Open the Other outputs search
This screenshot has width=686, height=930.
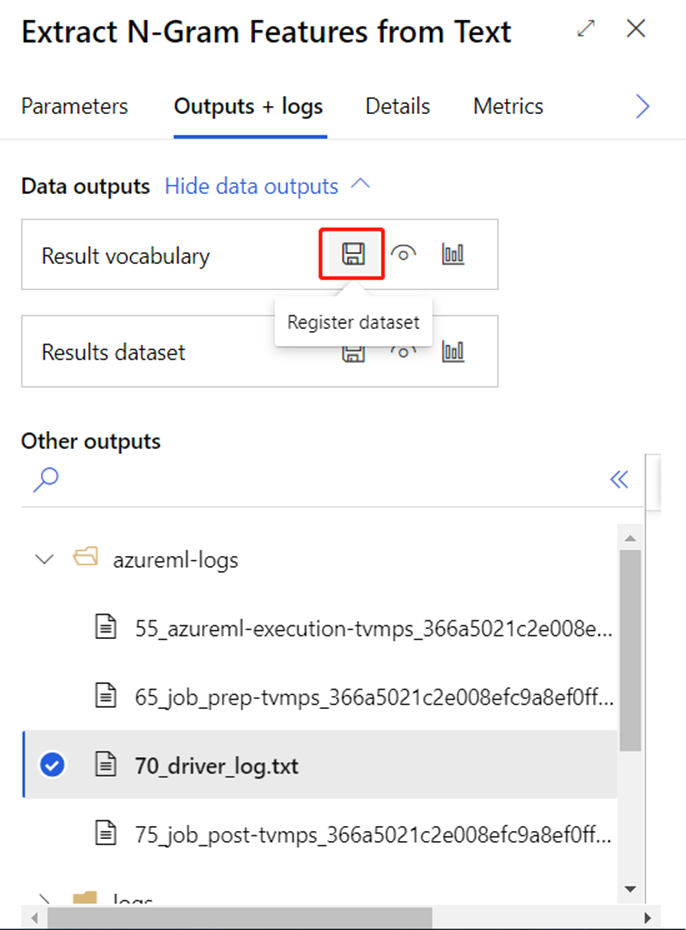point(45,480)
